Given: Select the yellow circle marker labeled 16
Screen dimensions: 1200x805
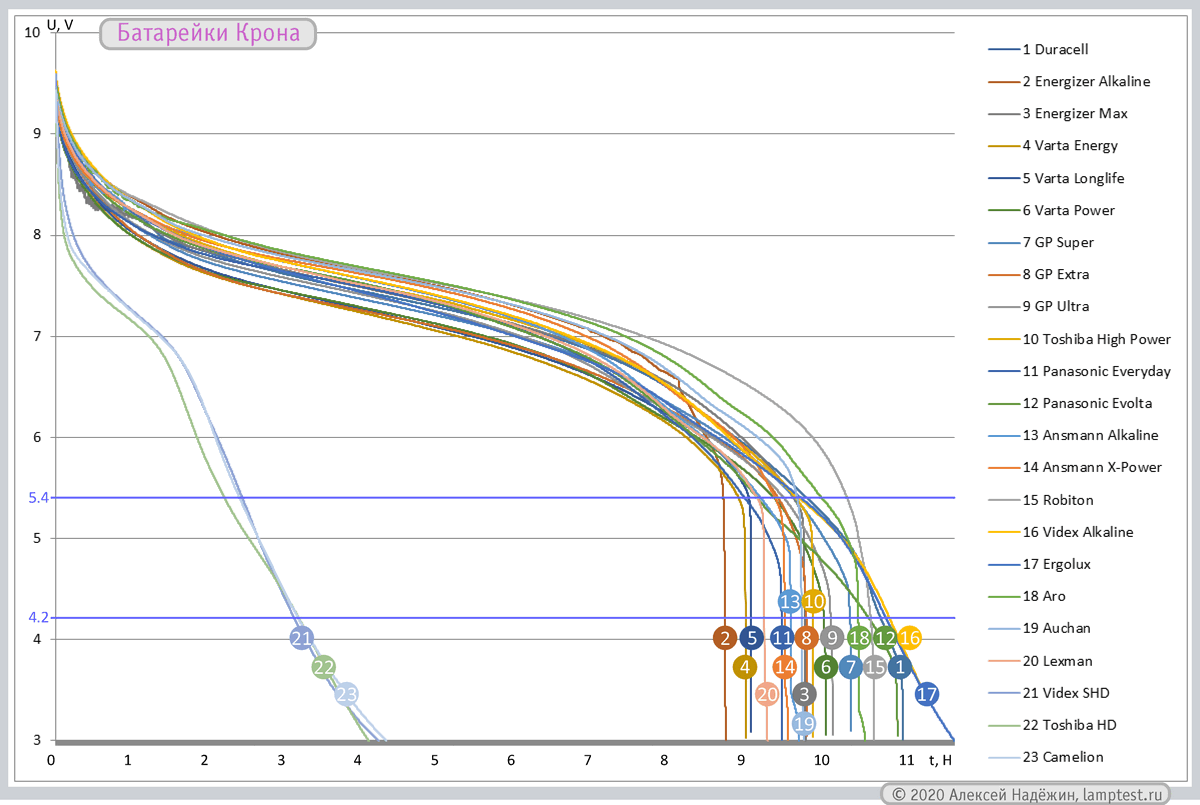Looking at the screenshot, I should coord(909,638).
